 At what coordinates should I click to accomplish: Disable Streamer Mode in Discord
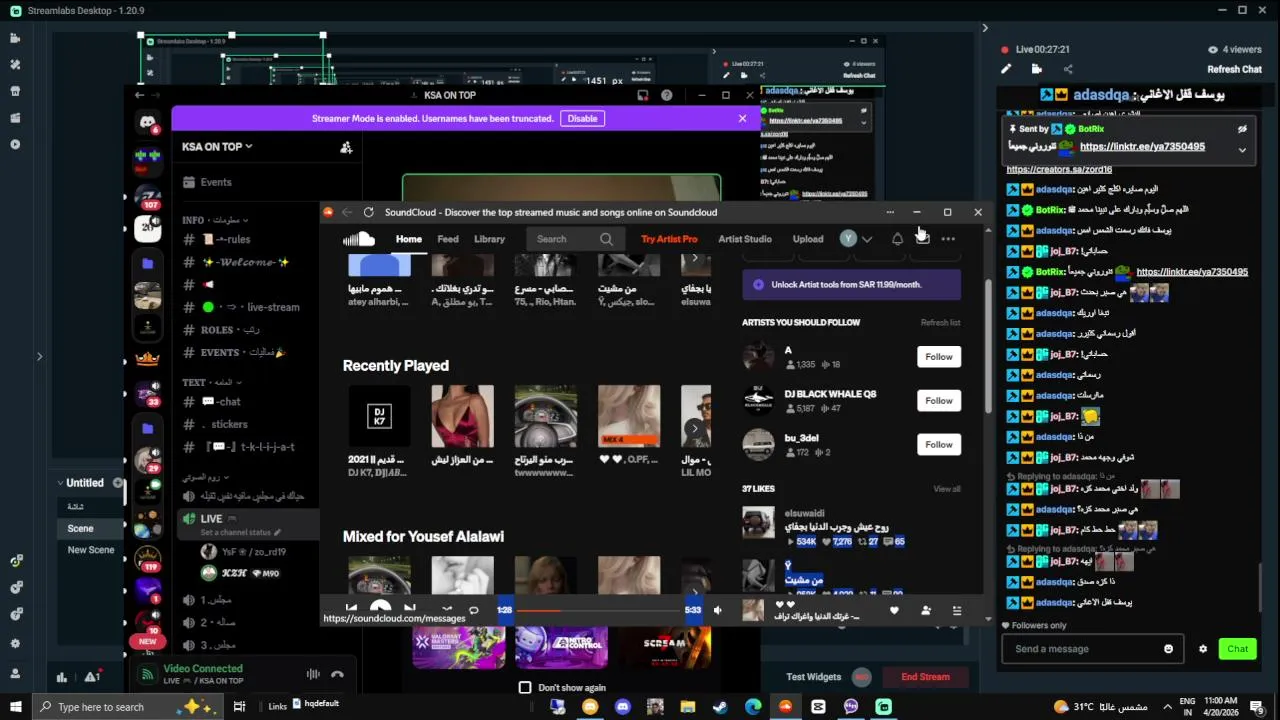tap(582, 118)
